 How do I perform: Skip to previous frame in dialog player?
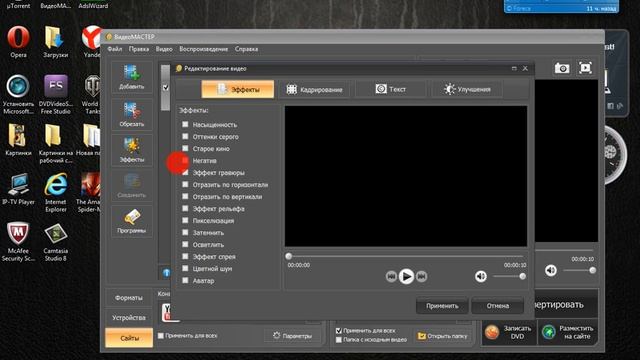391,276
